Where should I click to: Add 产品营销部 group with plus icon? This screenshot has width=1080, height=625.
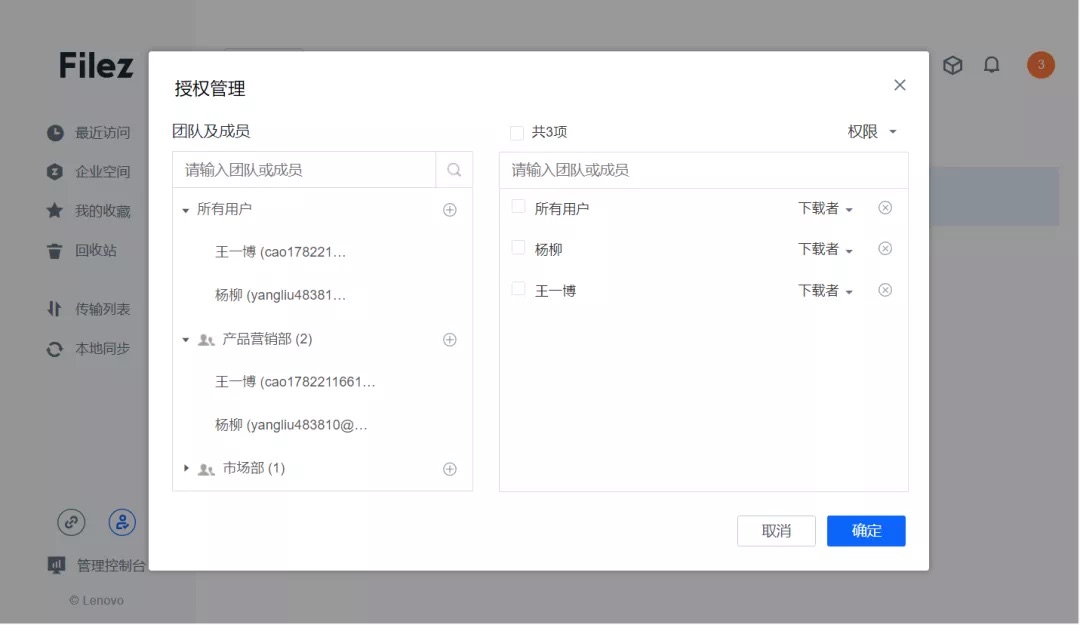pos(450,340)
